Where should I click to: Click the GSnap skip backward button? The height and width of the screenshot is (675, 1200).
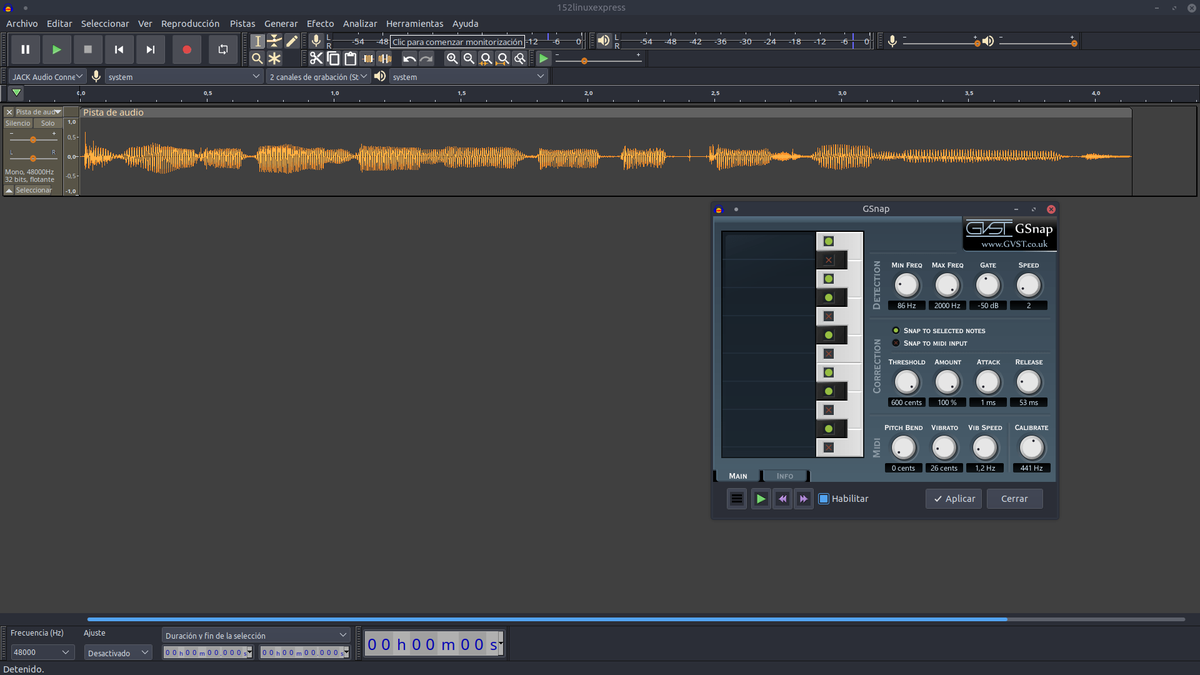pos(783,498)
